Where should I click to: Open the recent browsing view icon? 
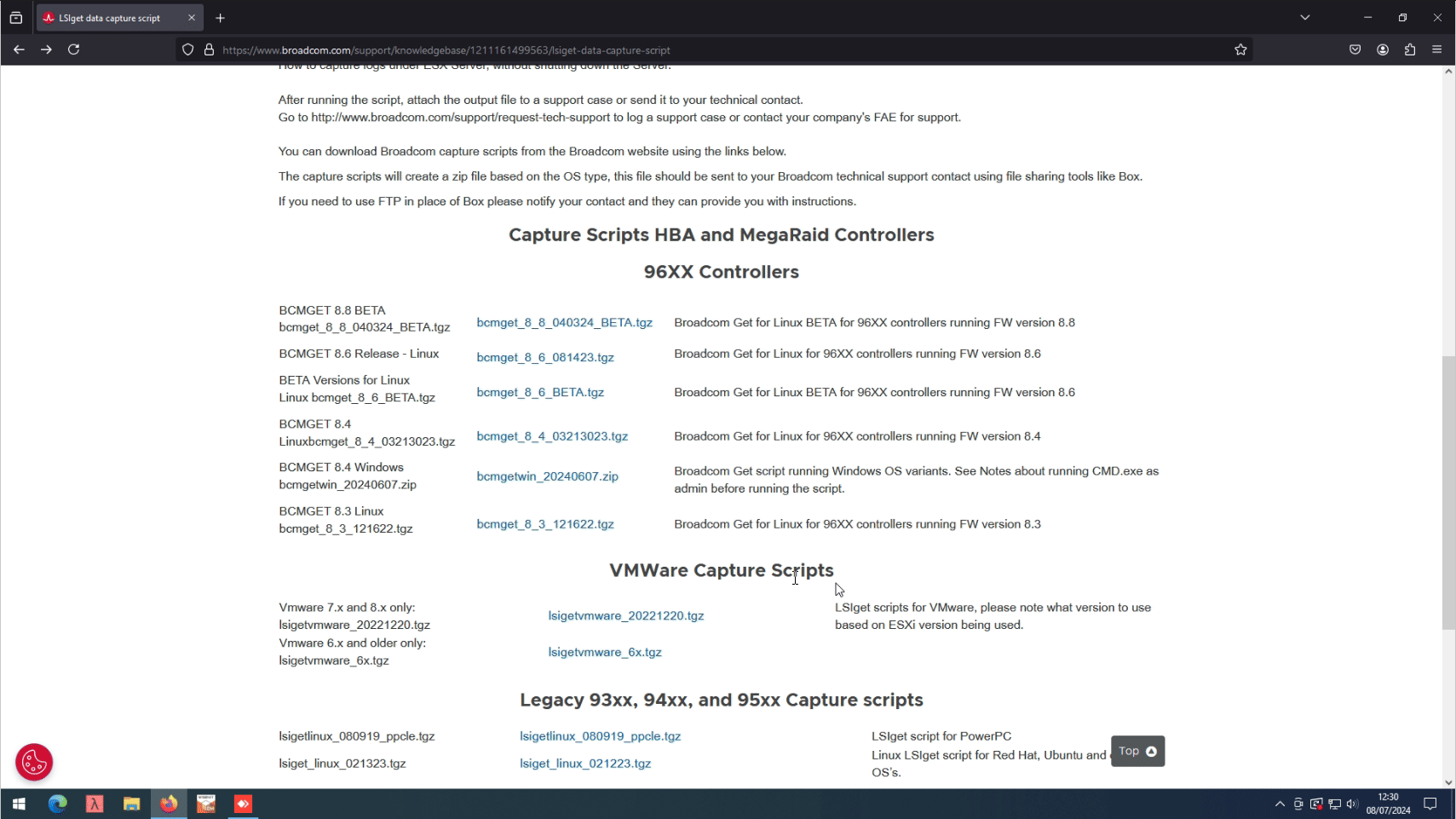(x=15, y=17)
